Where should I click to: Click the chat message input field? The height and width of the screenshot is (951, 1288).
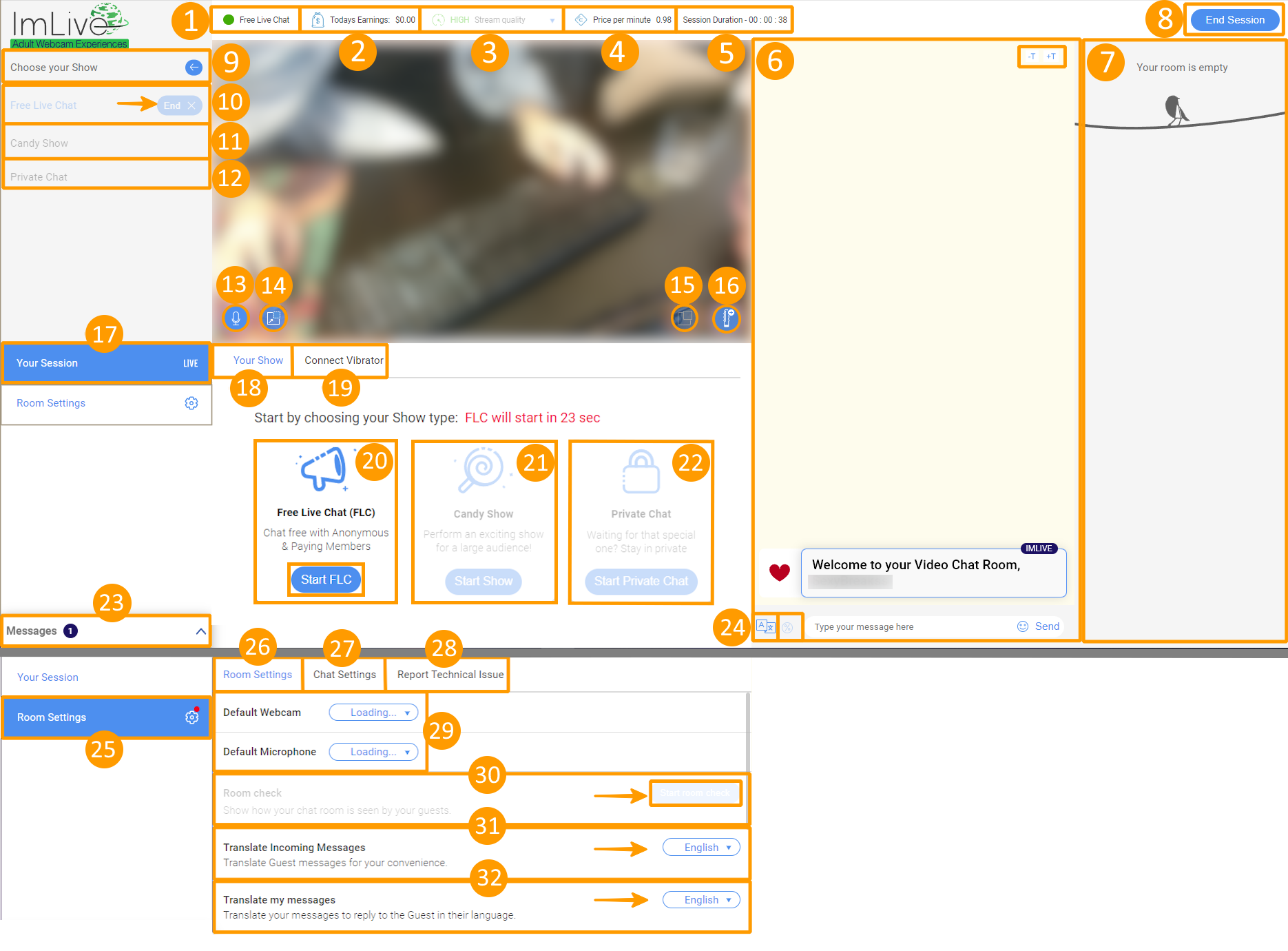pyautogui.click(x=909, y=627)
